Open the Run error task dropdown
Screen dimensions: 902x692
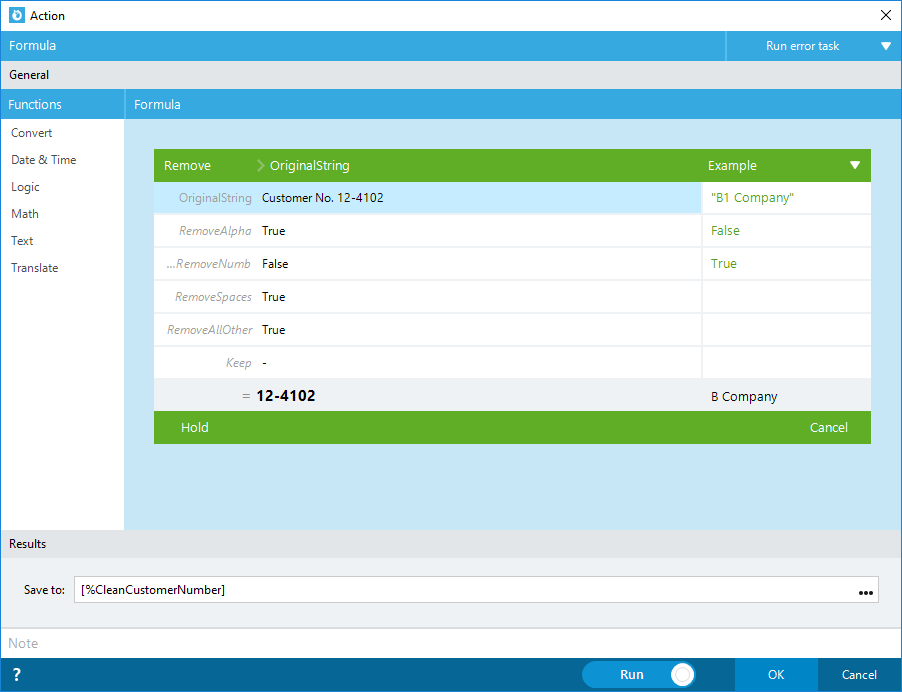pos(884,45)
